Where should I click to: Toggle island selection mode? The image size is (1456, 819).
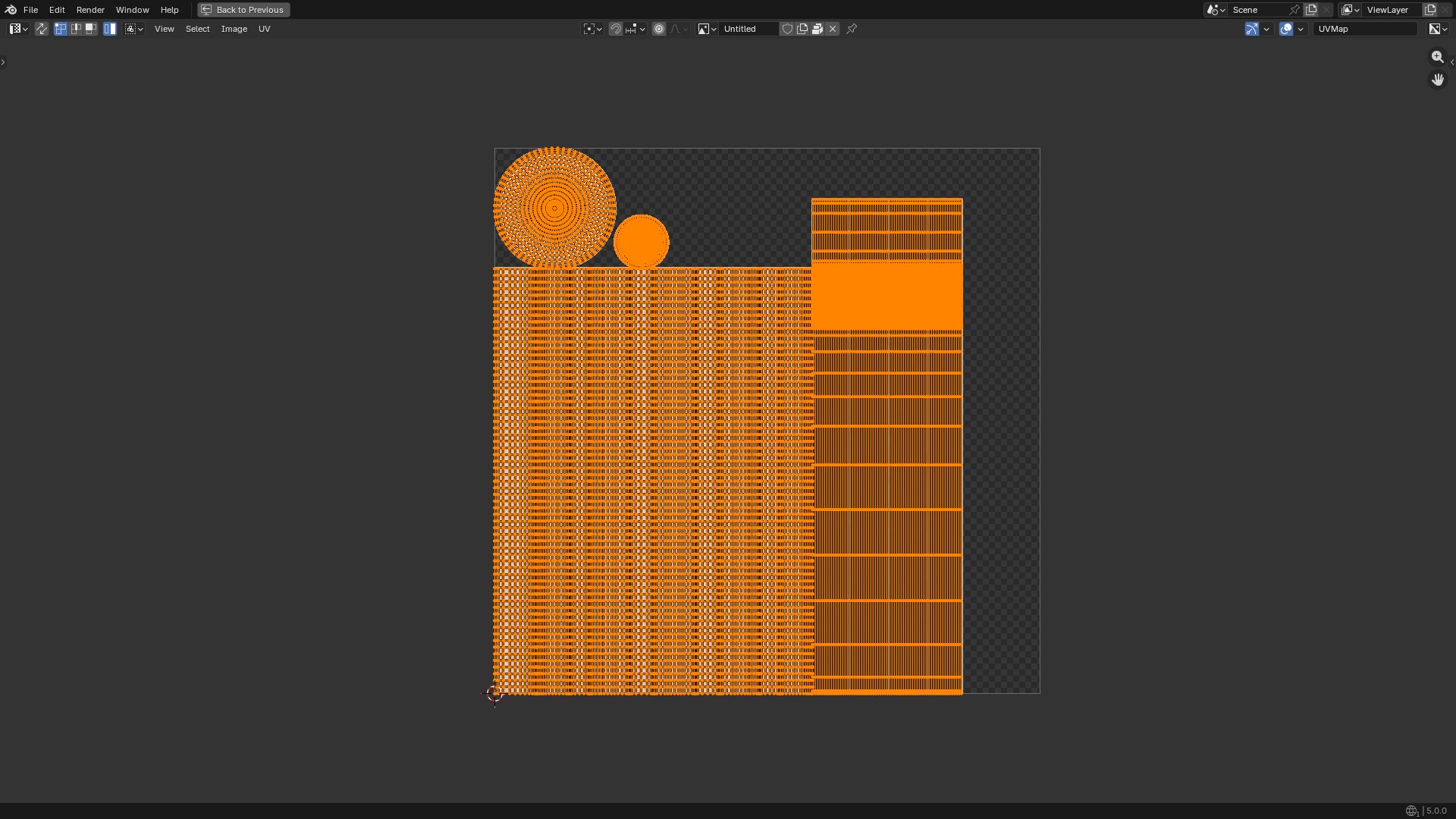pos(110,29)
